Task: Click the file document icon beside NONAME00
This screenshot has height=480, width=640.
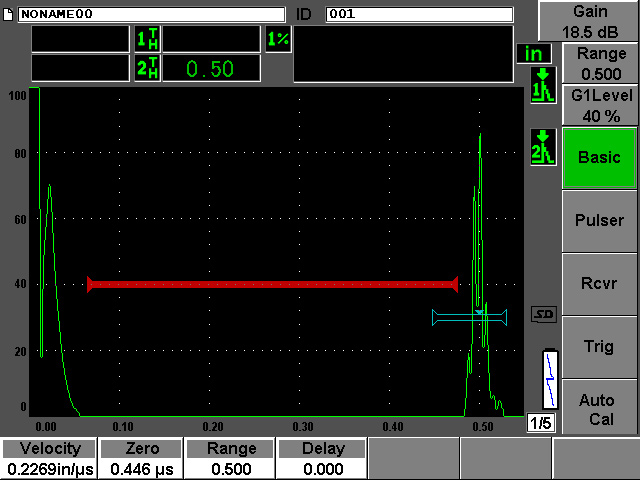Action: click(x=10, y=15)
